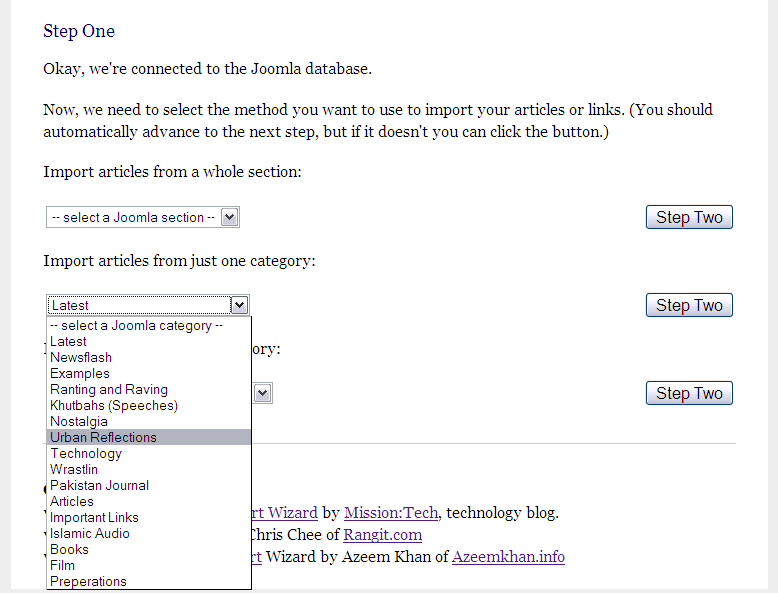
Task: Open the Azeemkhan.info link
Action: point(508,556)
